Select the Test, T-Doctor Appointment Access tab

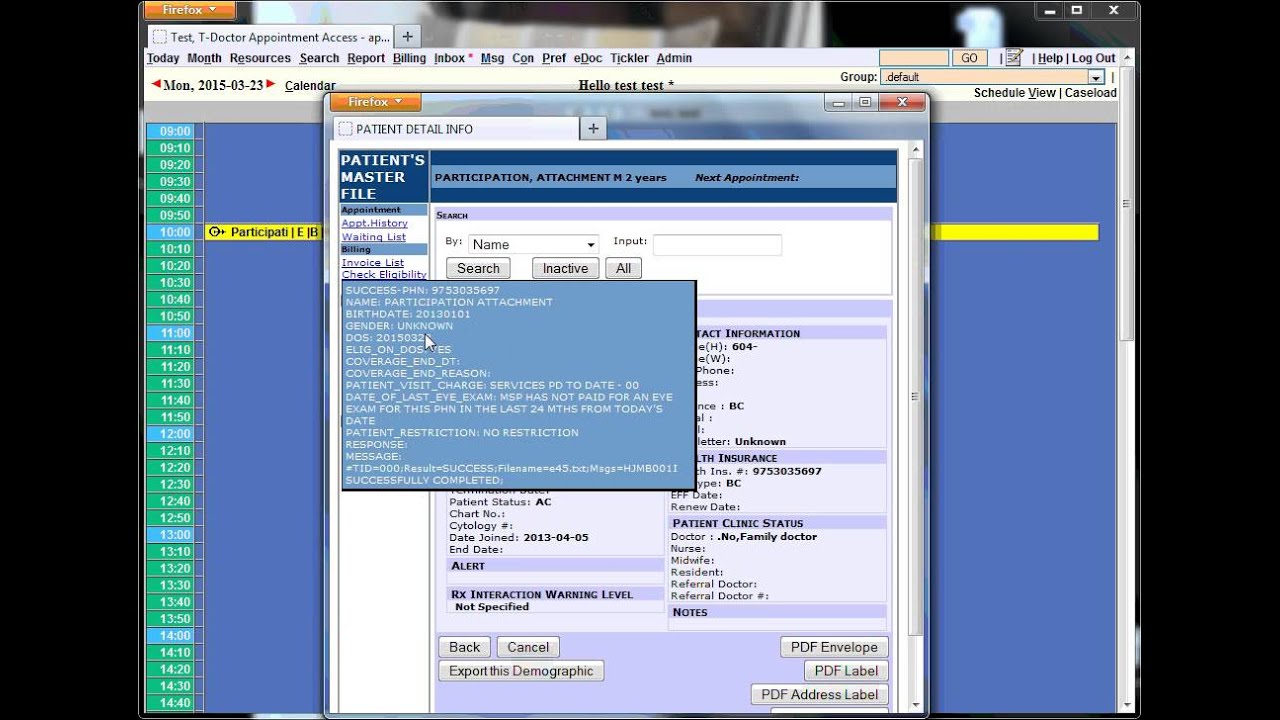click(x=270, y=37)
